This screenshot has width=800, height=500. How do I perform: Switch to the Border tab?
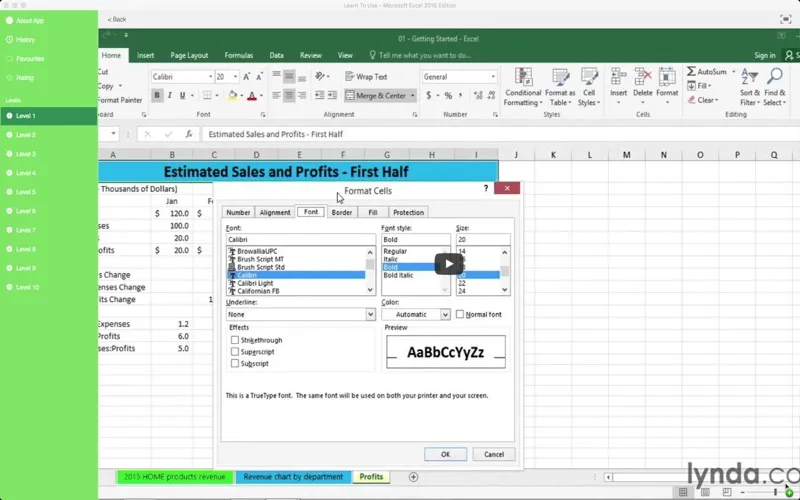[x=342, y=212]
